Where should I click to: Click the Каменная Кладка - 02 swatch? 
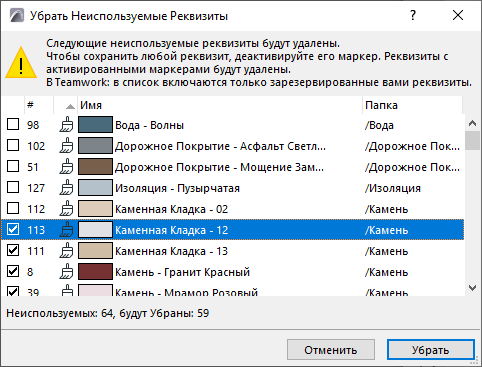tap(95, 209)
